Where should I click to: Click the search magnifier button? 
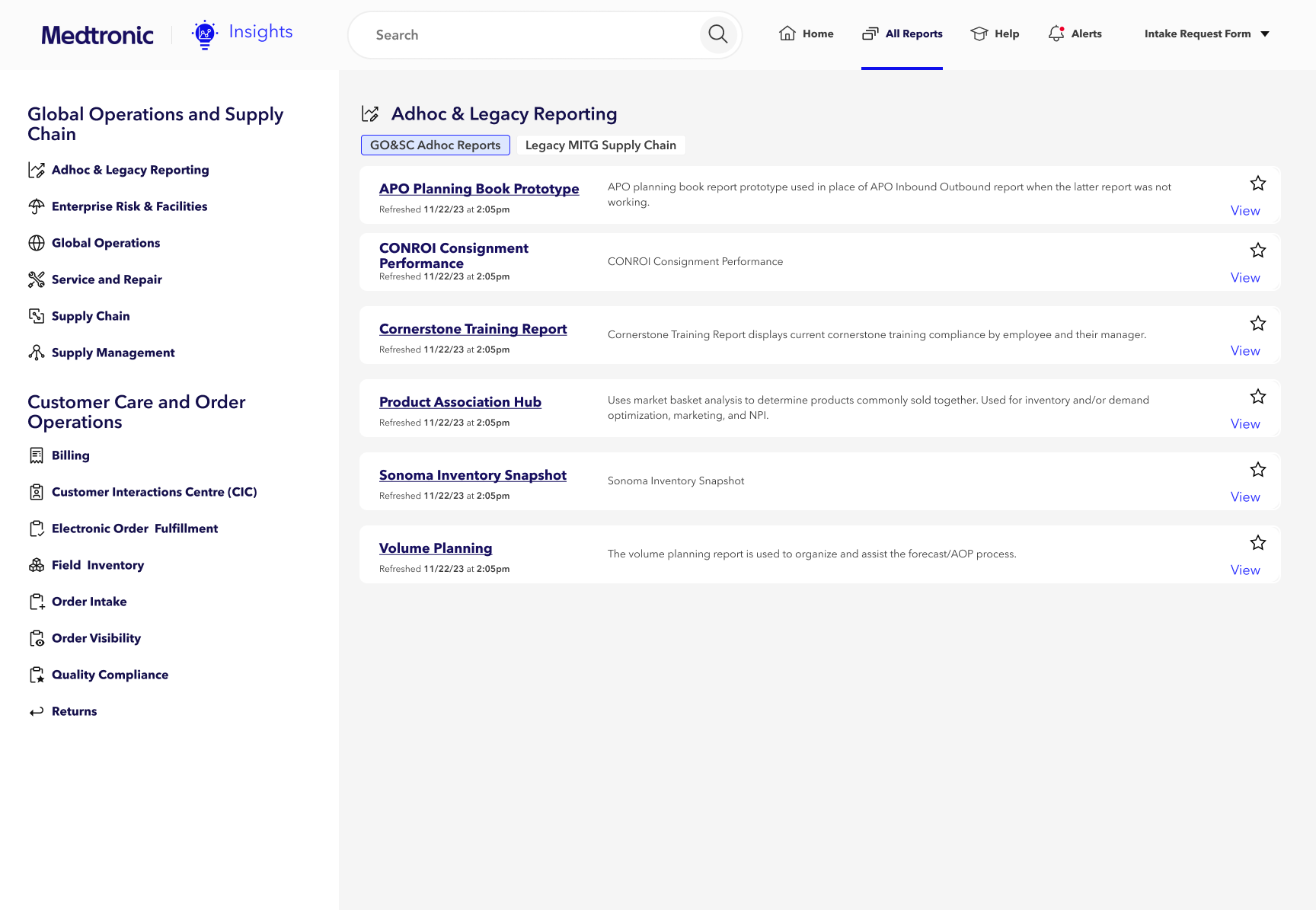(x=718, y=34)
